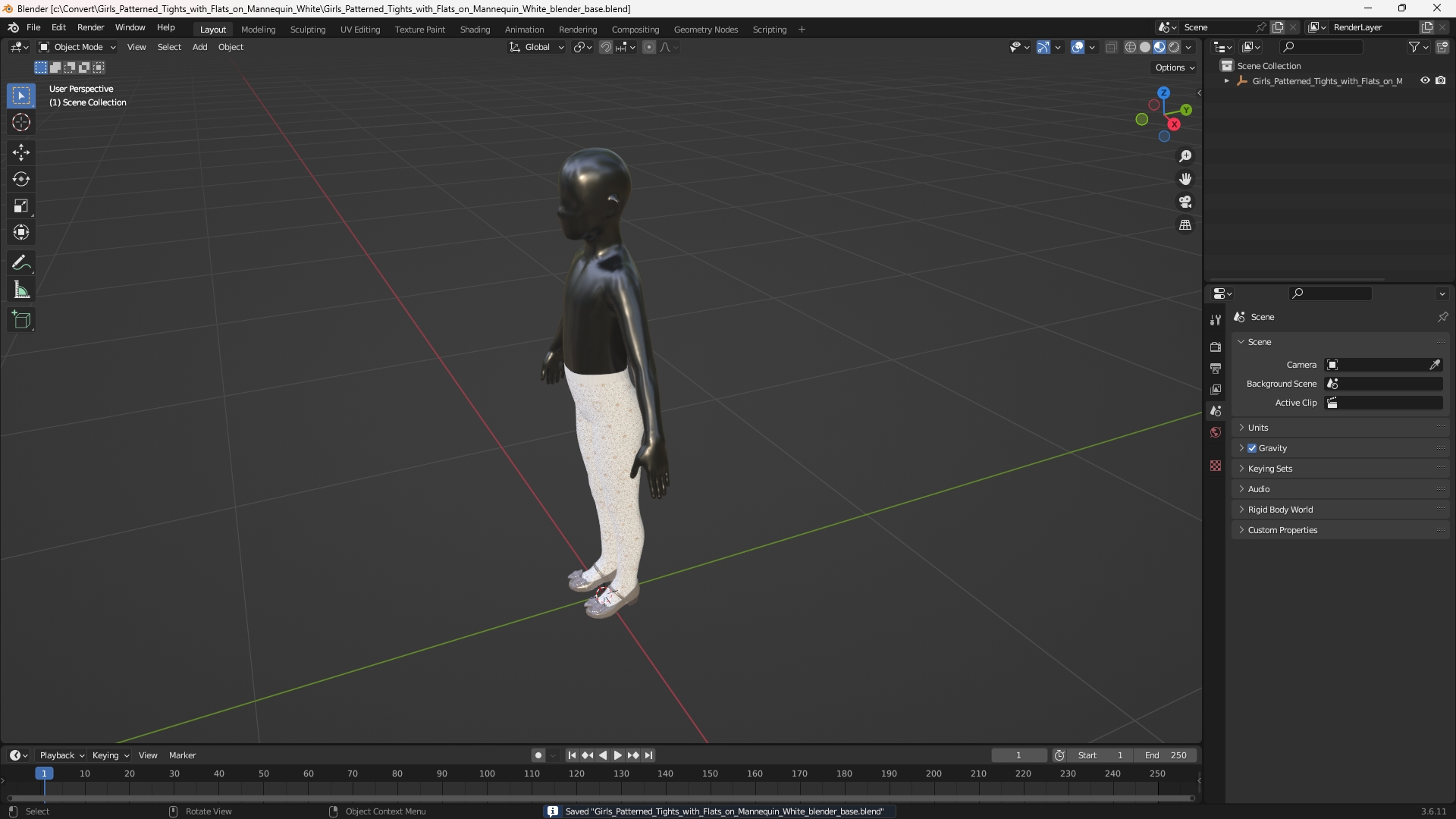The width and height of the screenshot is (1456, 819).
Task: Open View Layer properties tab
Action: [1216, 389]
